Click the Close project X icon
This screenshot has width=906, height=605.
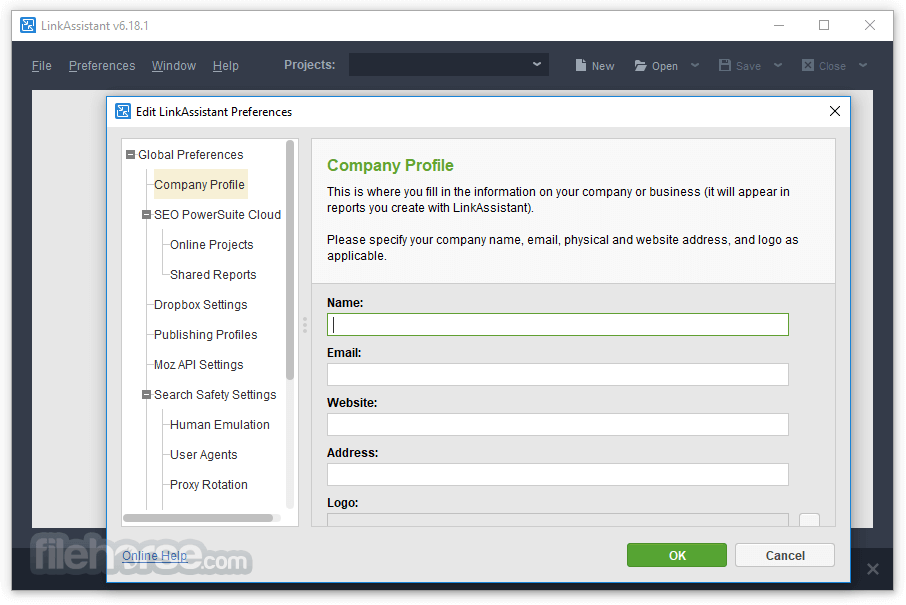[808, 65]
